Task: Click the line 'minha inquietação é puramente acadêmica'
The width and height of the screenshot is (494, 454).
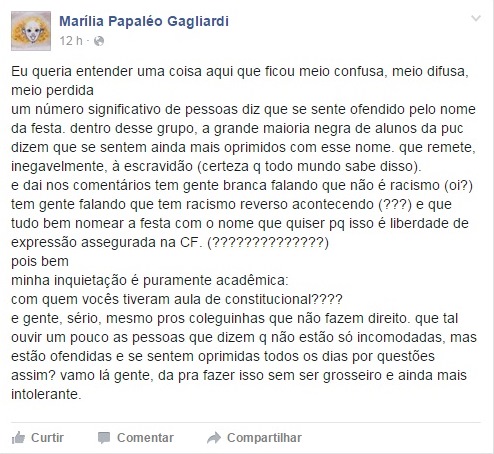Action: [x=150, y=280]
